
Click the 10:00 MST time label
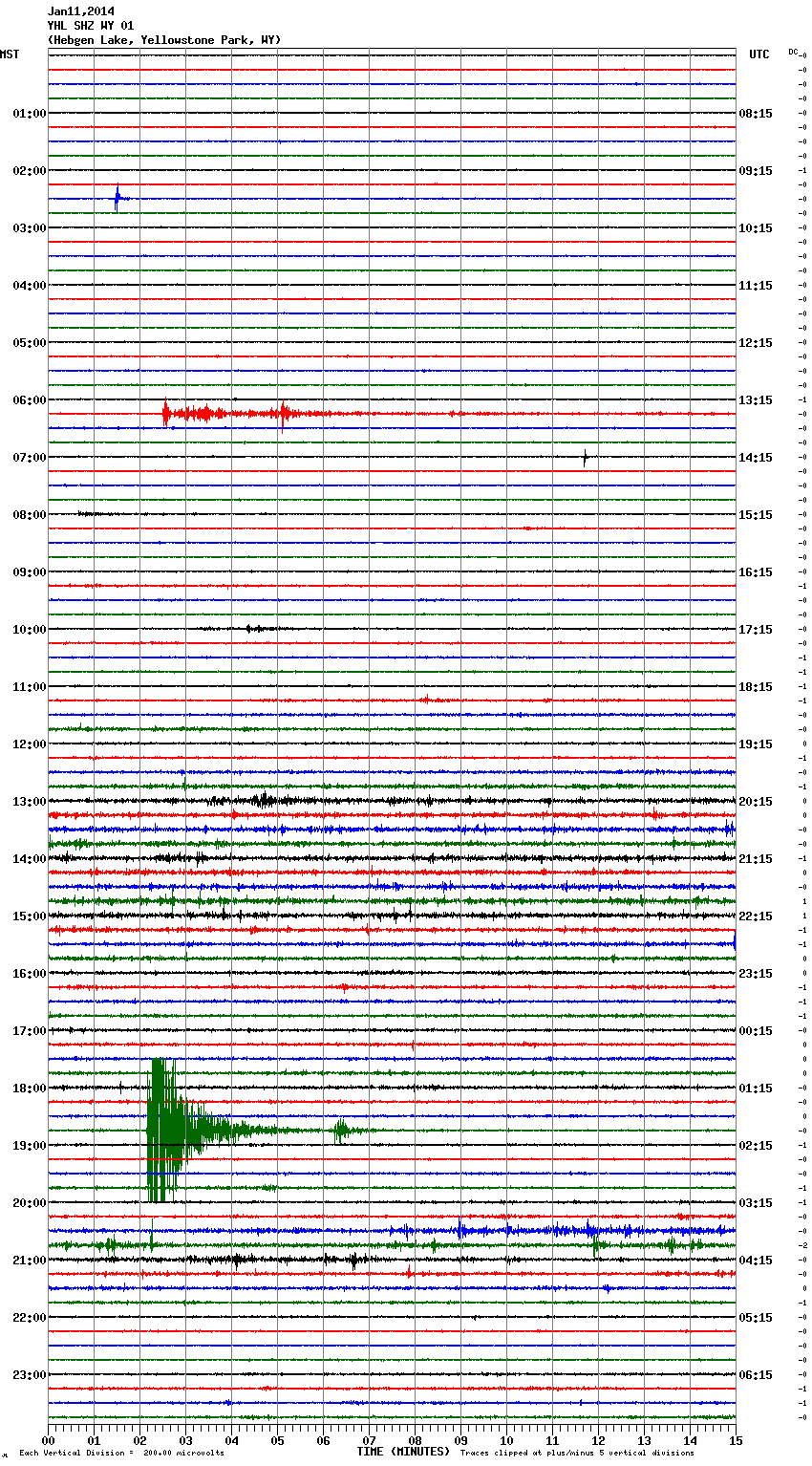30,630
